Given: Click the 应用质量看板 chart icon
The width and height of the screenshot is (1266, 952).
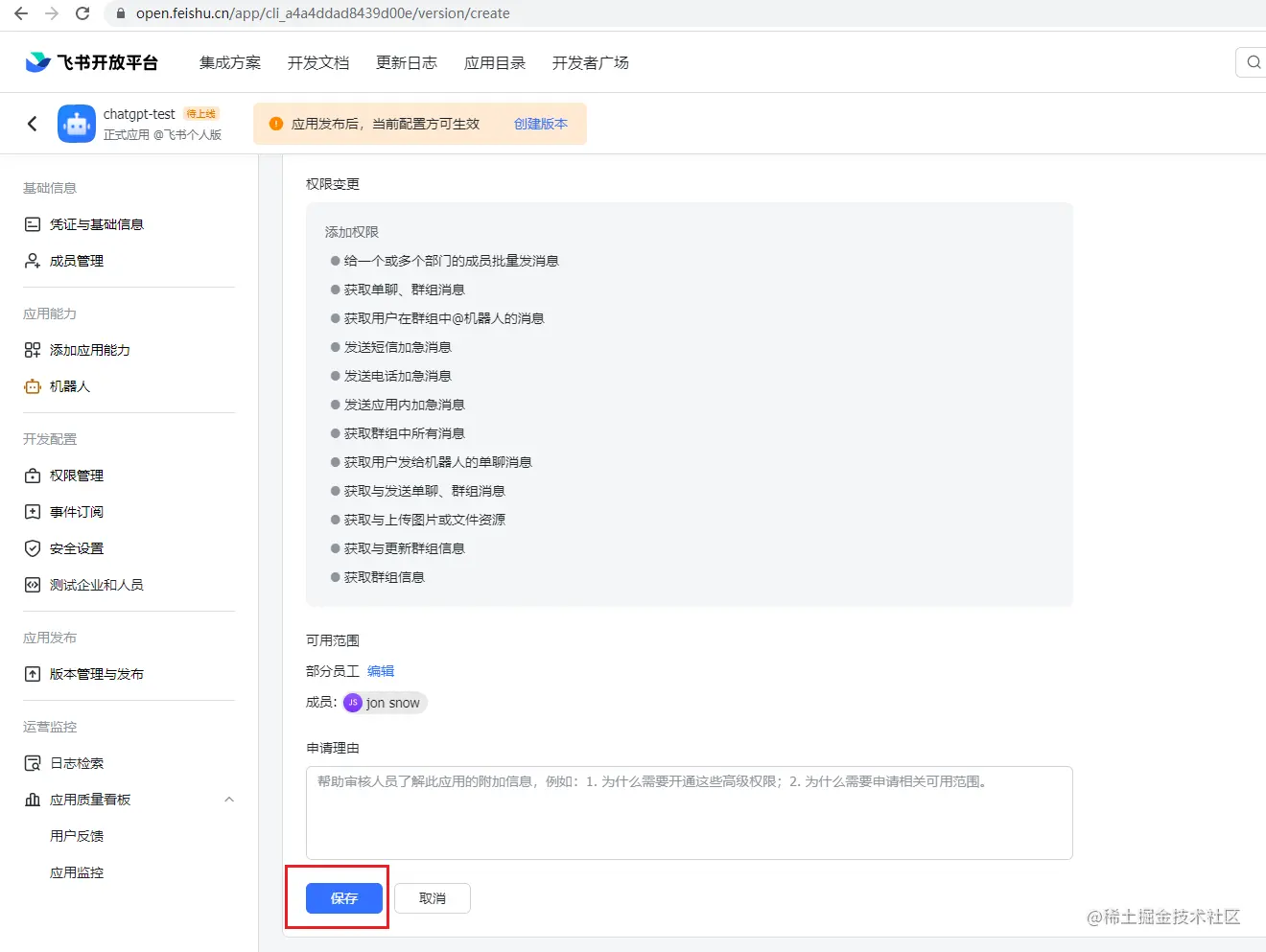Looking at the screenshot, I should point(33,800).
